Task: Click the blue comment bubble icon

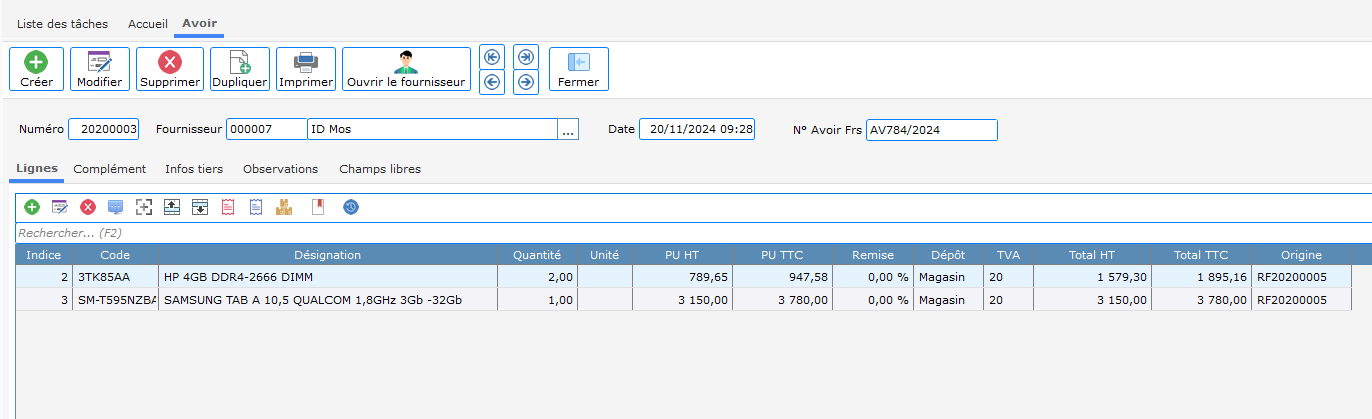Action: [x=116, y=207]
